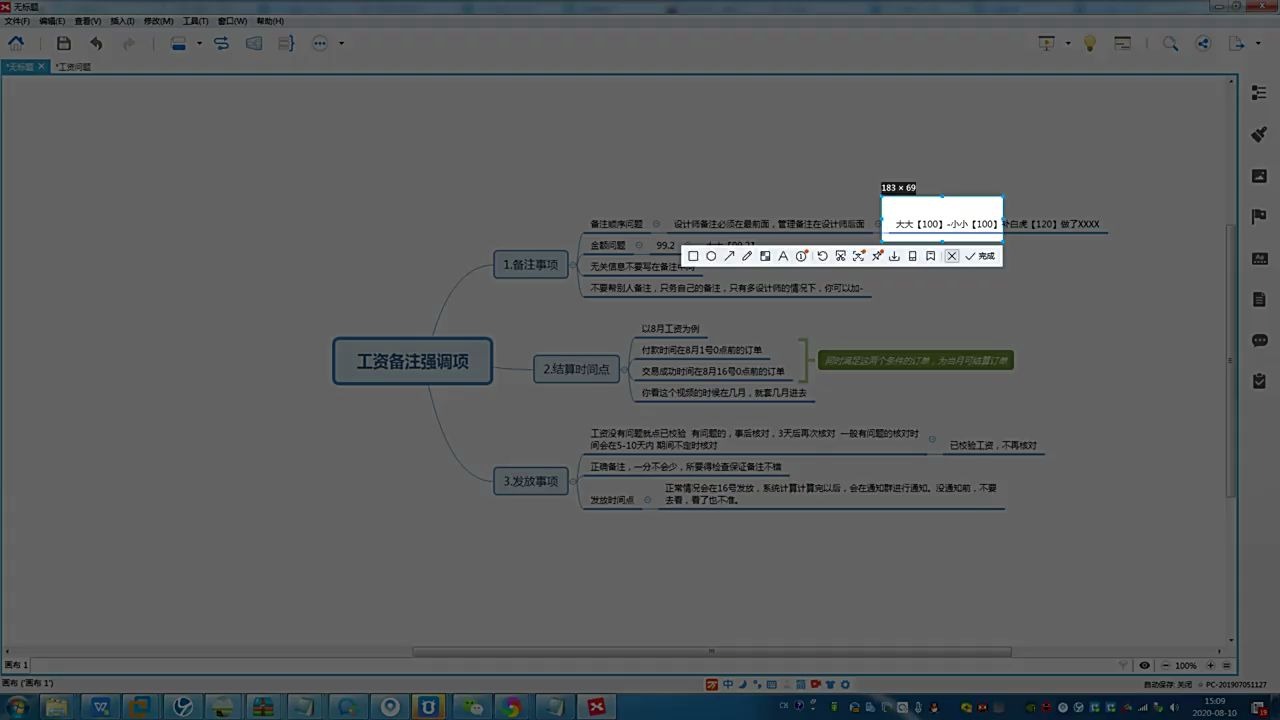Open the 查看(V) menu
The height and width of the screenshot is (720, 1280).
point(88,21)
